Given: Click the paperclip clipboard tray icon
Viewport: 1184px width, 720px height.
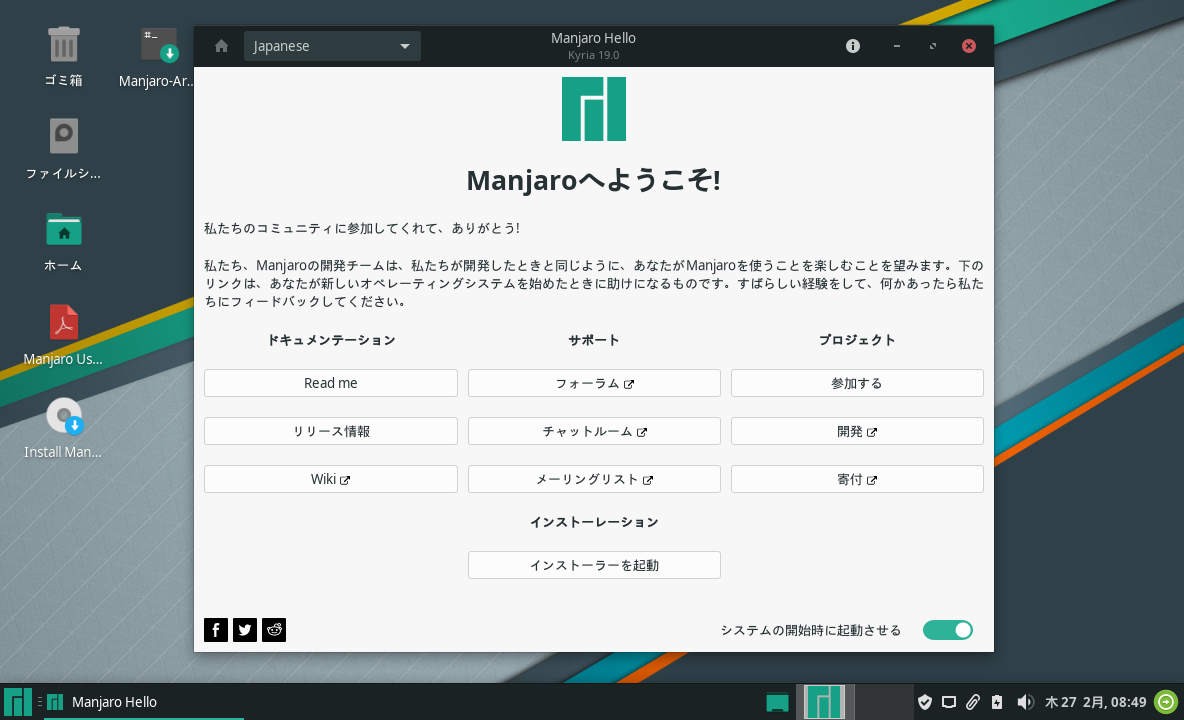Looking at the screenshot, I should click(x=973, y=702).
